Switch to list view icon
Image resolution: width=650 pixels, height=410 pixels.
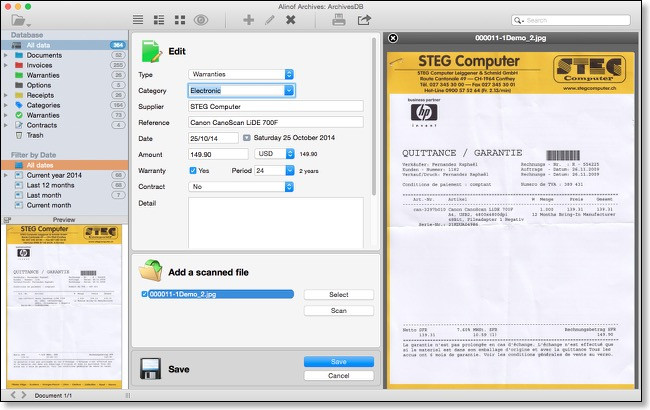click(x=138, y=20)
